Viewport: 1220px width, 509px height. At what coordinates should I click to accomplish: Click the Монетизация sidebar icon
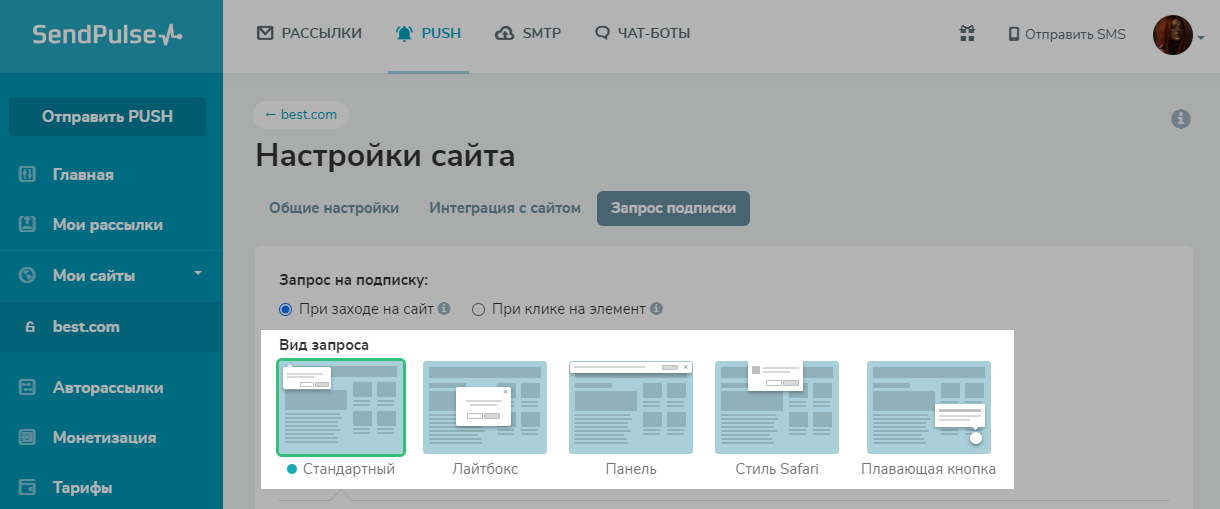tap(28, 437)
